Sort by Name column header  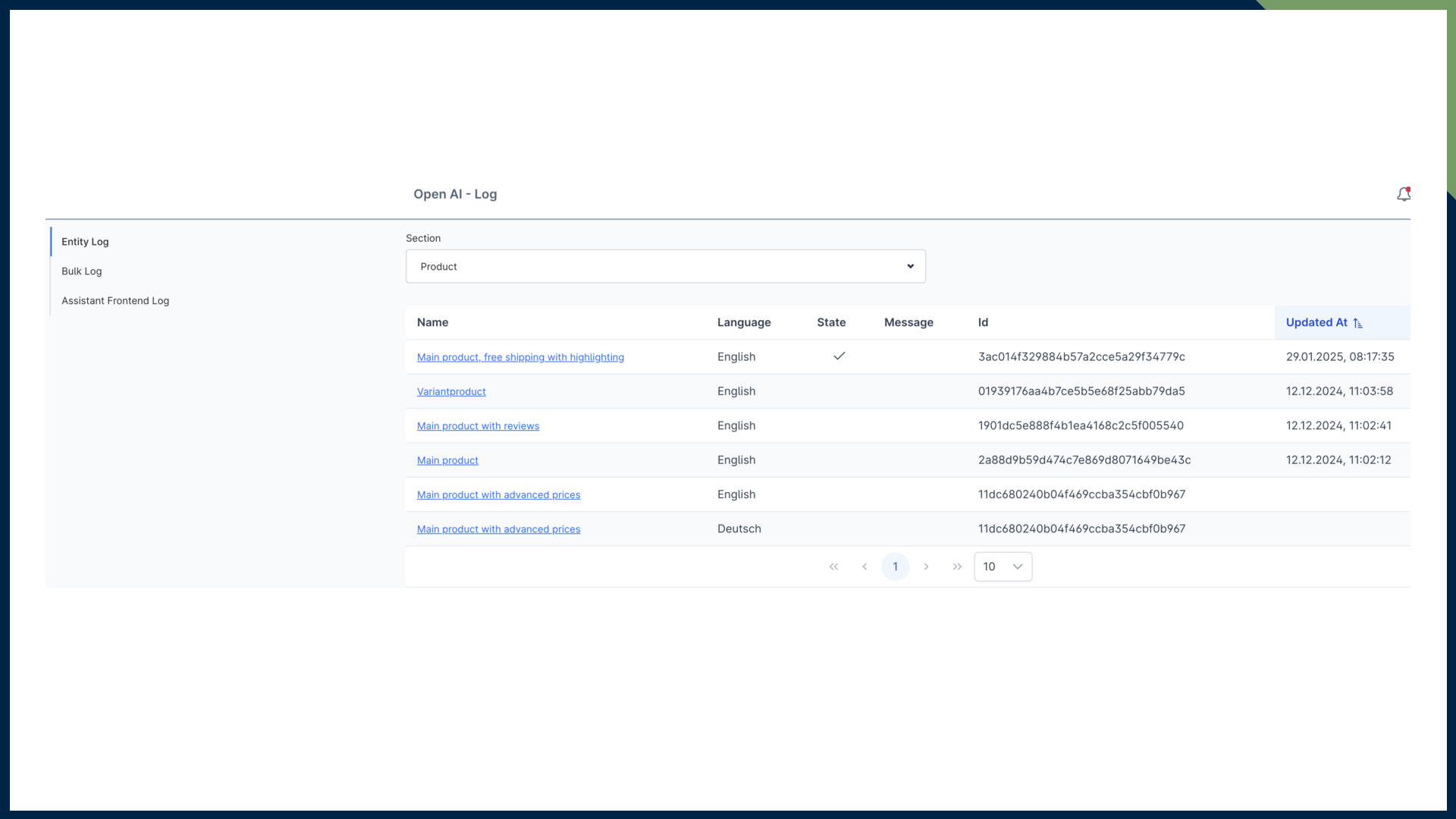432,322
